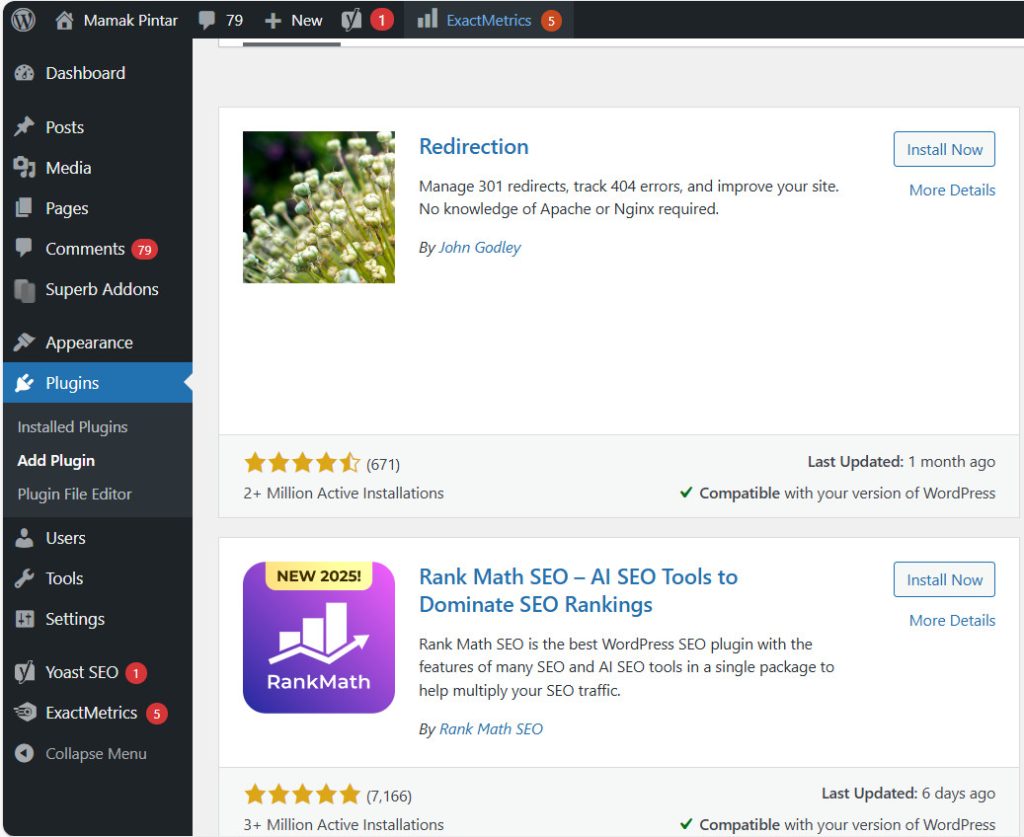Open Rank Math SEO plugin title link

[578, 590]
